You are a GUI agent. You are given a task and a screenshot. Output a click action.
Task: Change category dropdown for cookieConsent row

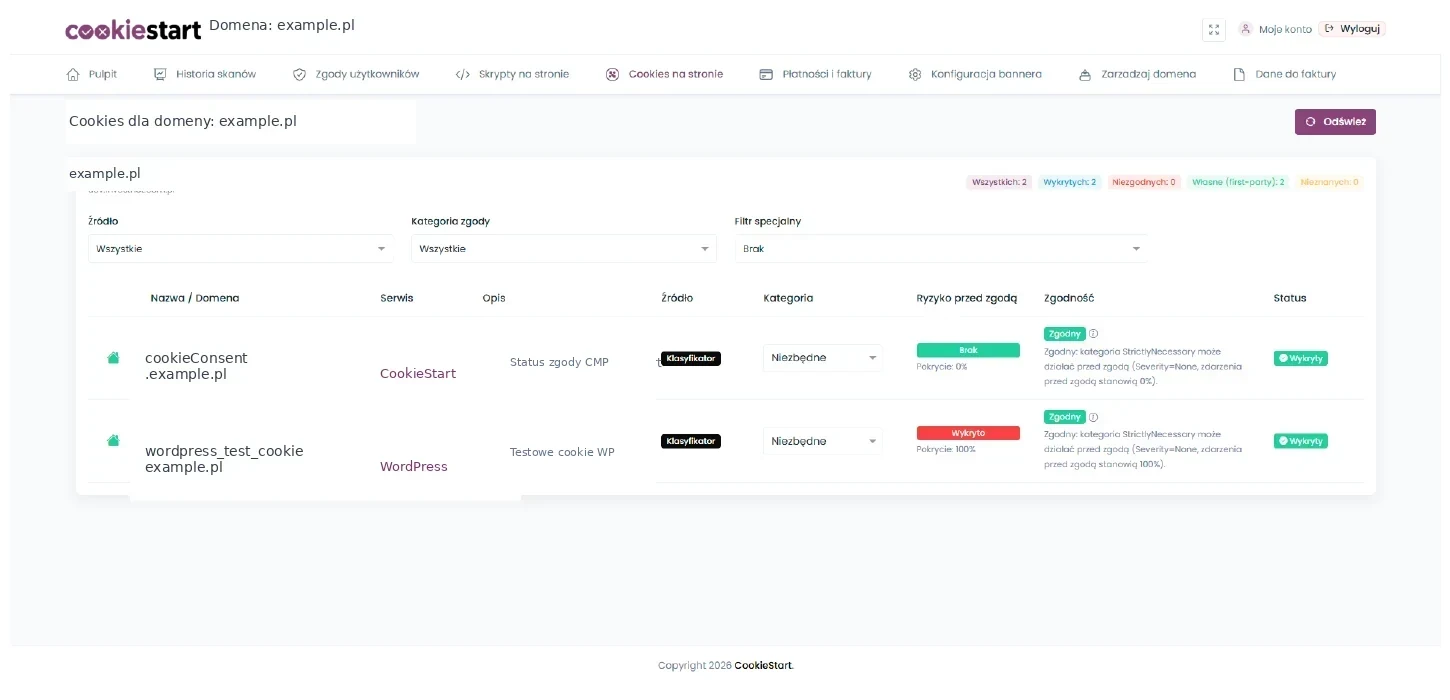click(x=823, y=357)
